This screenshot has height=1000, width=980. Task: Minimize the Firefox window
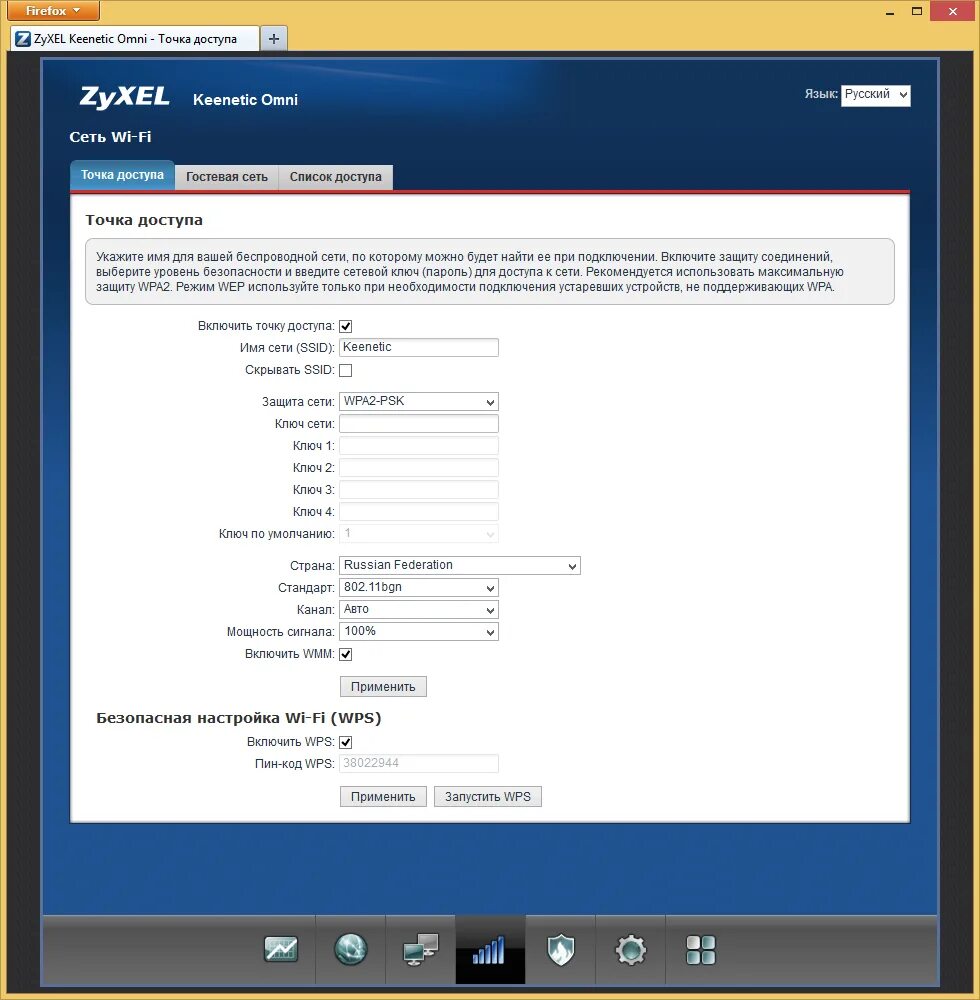(889, 11)
